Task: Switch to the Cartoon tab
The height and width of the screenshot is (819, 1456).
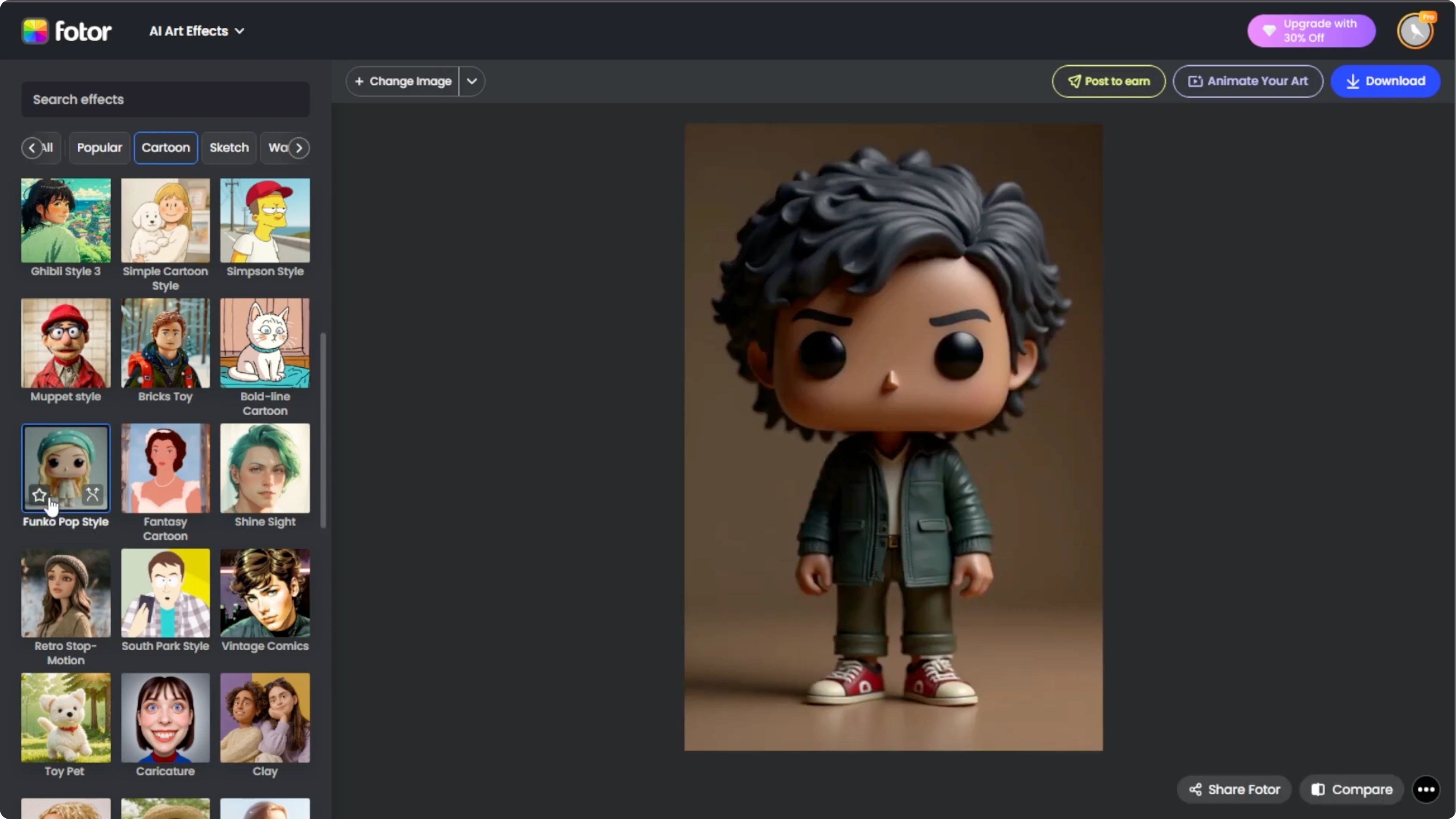Action: point(166,148)
